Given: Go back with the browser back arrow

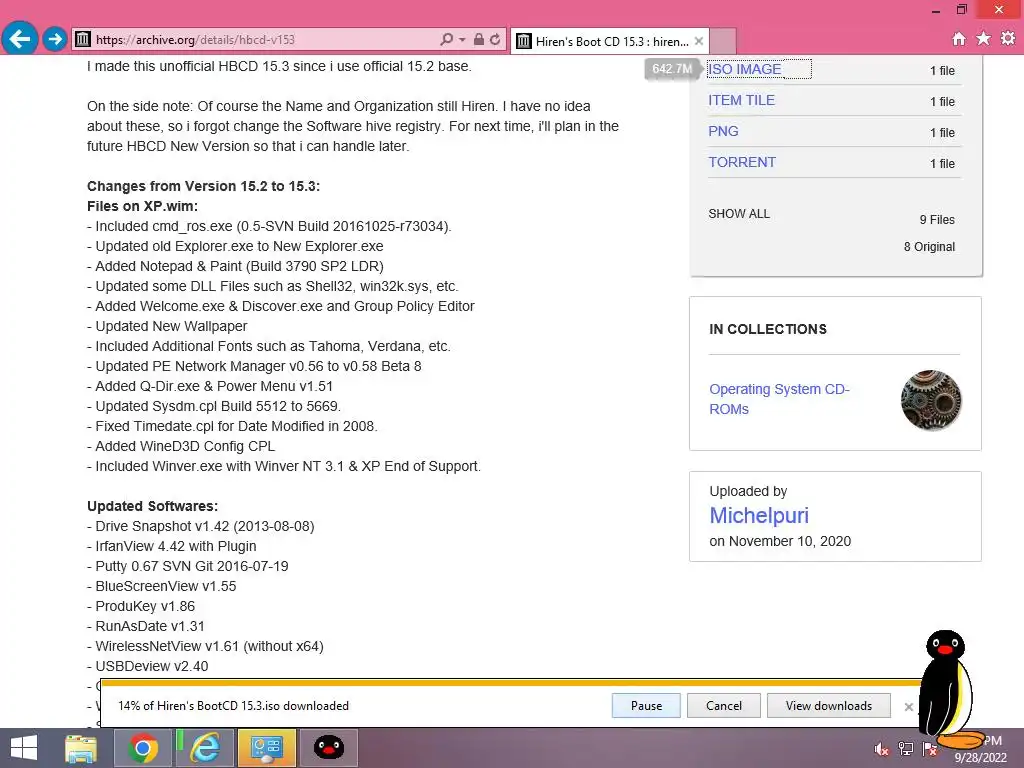Looking at the screenshot, I should point(20,39).
